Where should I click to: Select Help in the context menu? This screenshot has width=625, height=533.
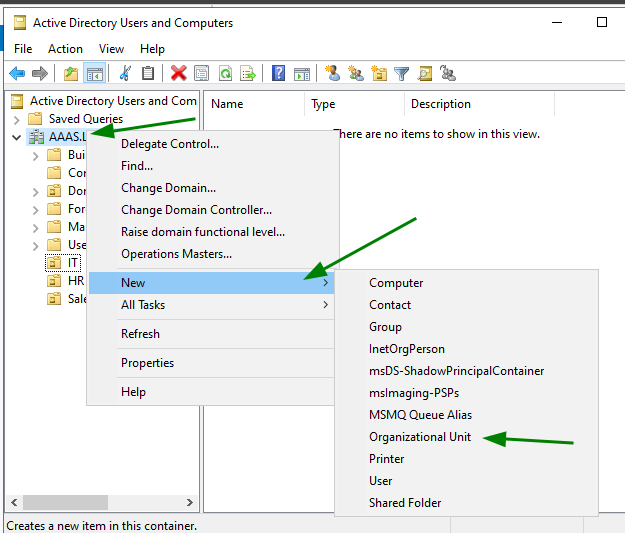[x=212, y=392]
